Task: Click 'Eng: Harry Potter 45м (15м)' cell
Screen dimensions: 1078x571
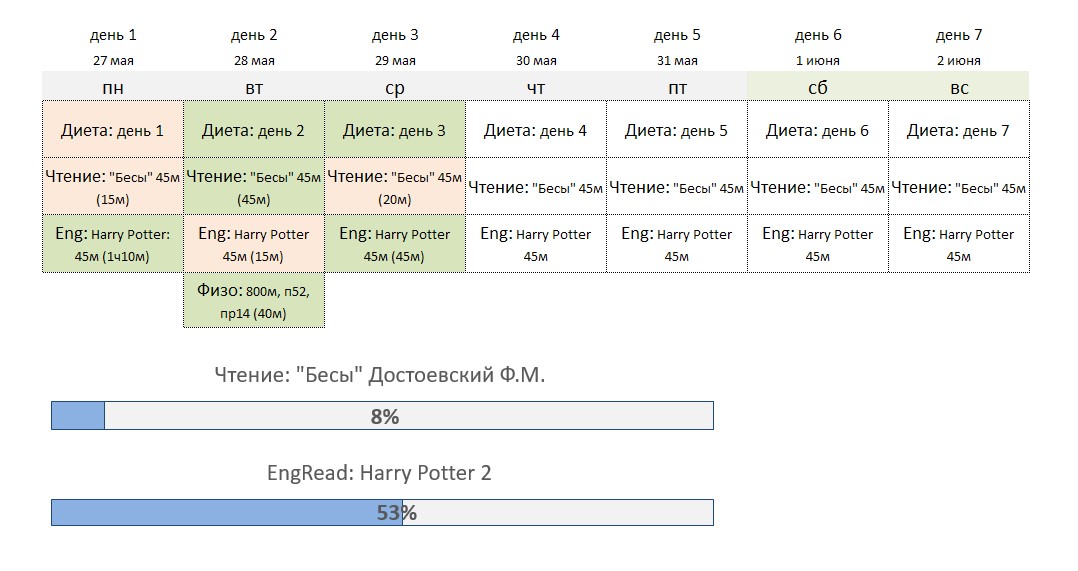Action: [254, 244]
